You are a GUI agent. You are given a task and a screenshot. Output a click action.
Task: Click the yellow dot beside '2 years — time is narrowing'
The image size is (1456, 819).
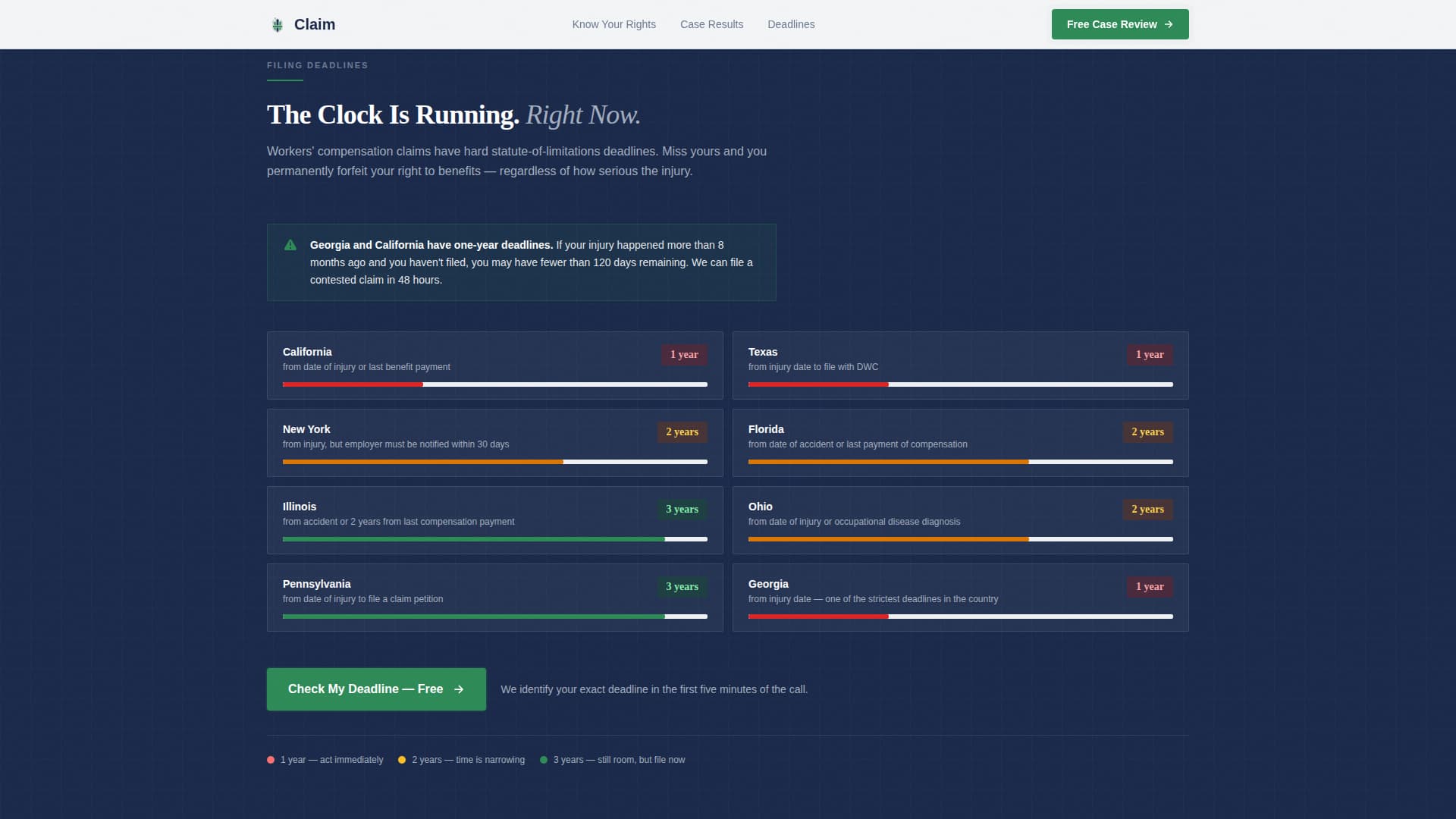[x=402, y=759]
